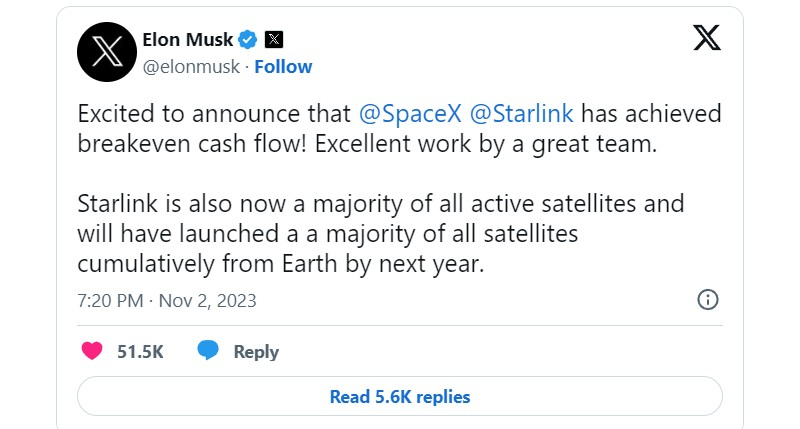The image size is (800, 429).
Task: Open the circled info icon
Action: (x=707, y=300)
